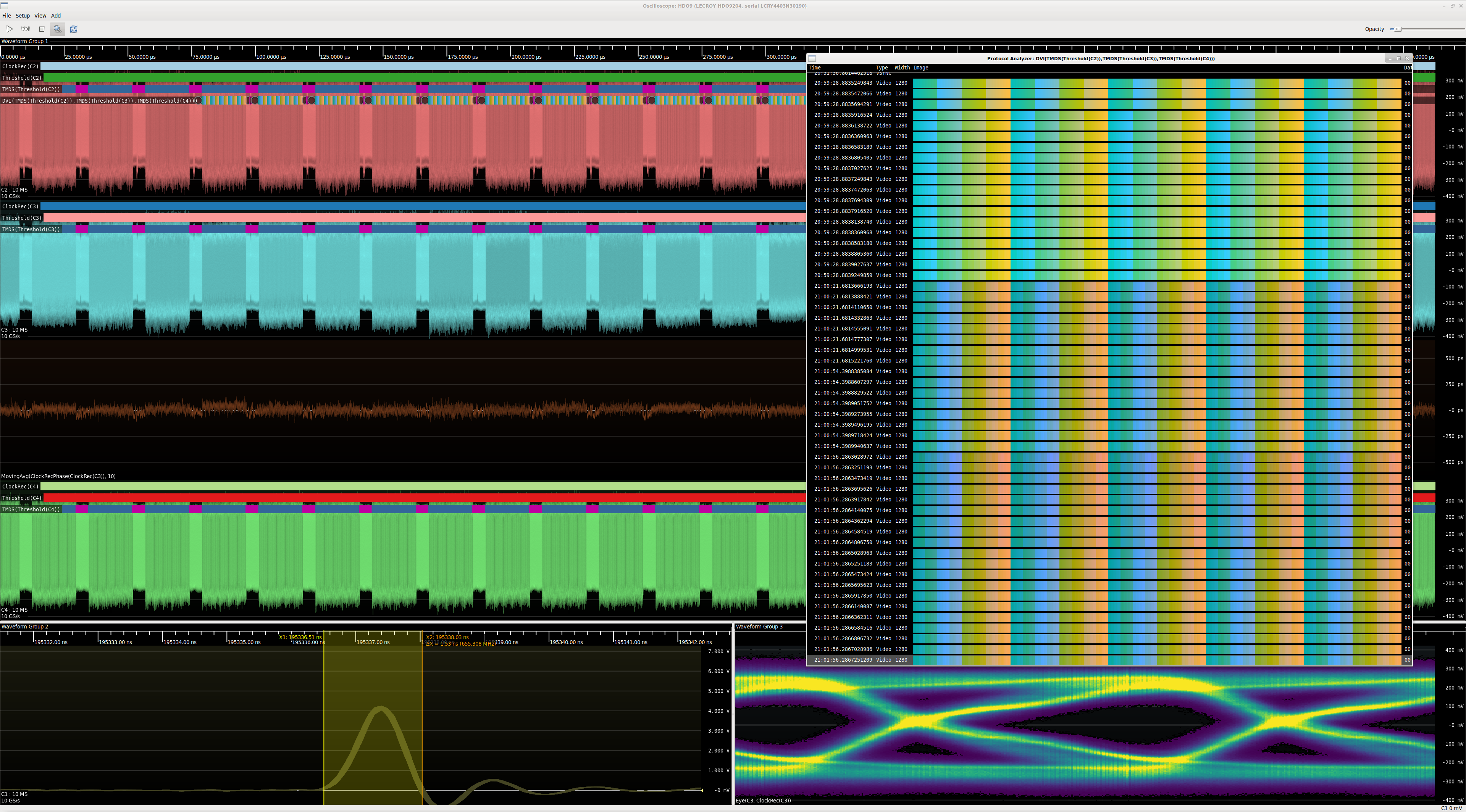Trigger a single capture with the skip-forward icon
The height and width of the screenshot is (812, 1466).
pyautogui.click(x=26, y=29)
